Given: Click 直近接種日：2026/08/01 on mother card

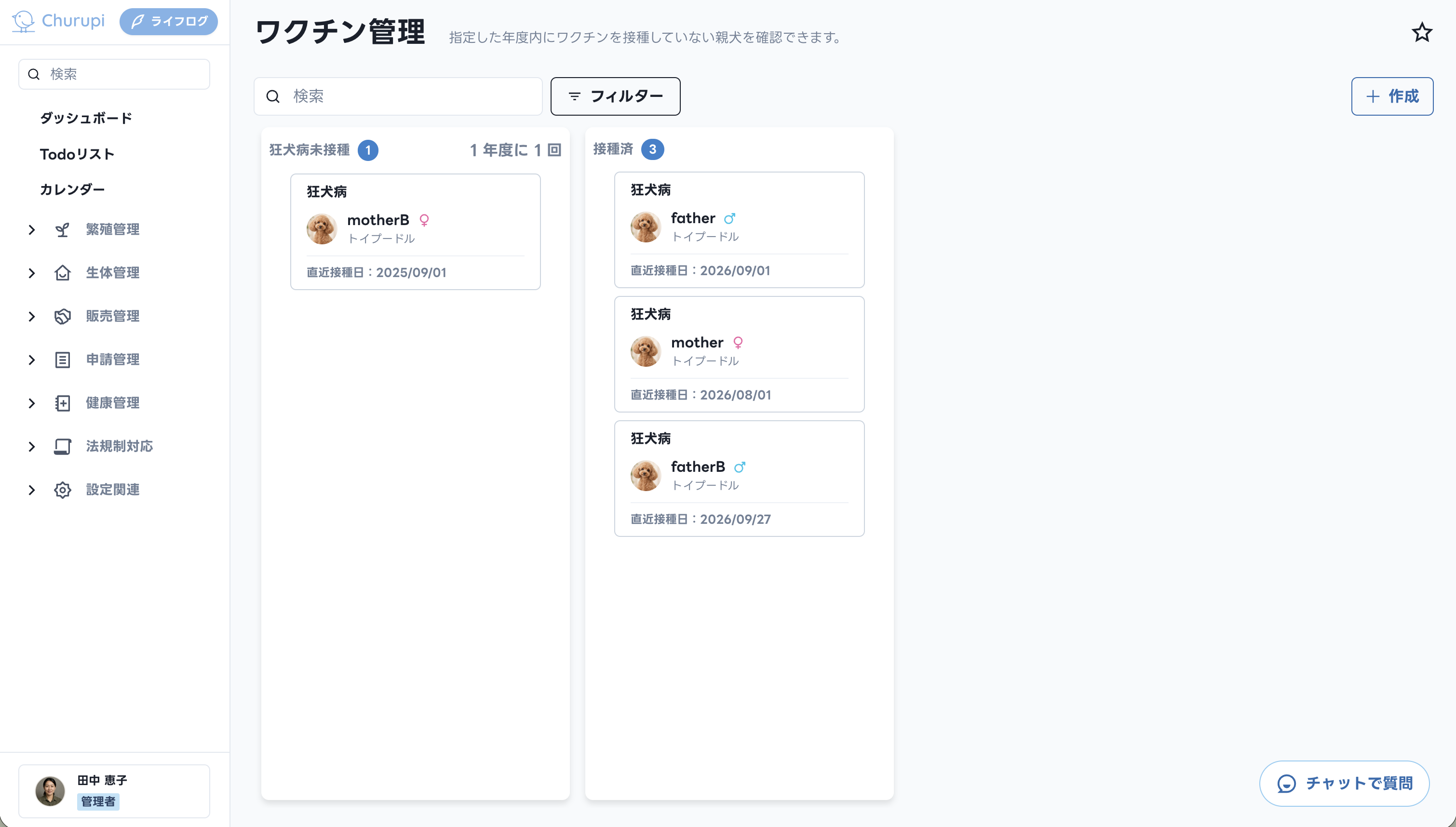Looking at the screenshot, I should coord(701,395).
